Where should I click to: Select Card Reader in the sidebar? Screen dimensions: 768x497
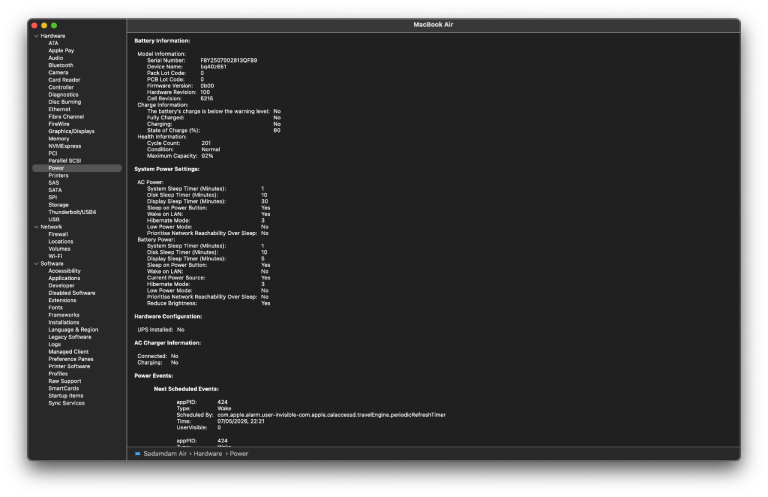pyautogui.click(x=64, y=80)
